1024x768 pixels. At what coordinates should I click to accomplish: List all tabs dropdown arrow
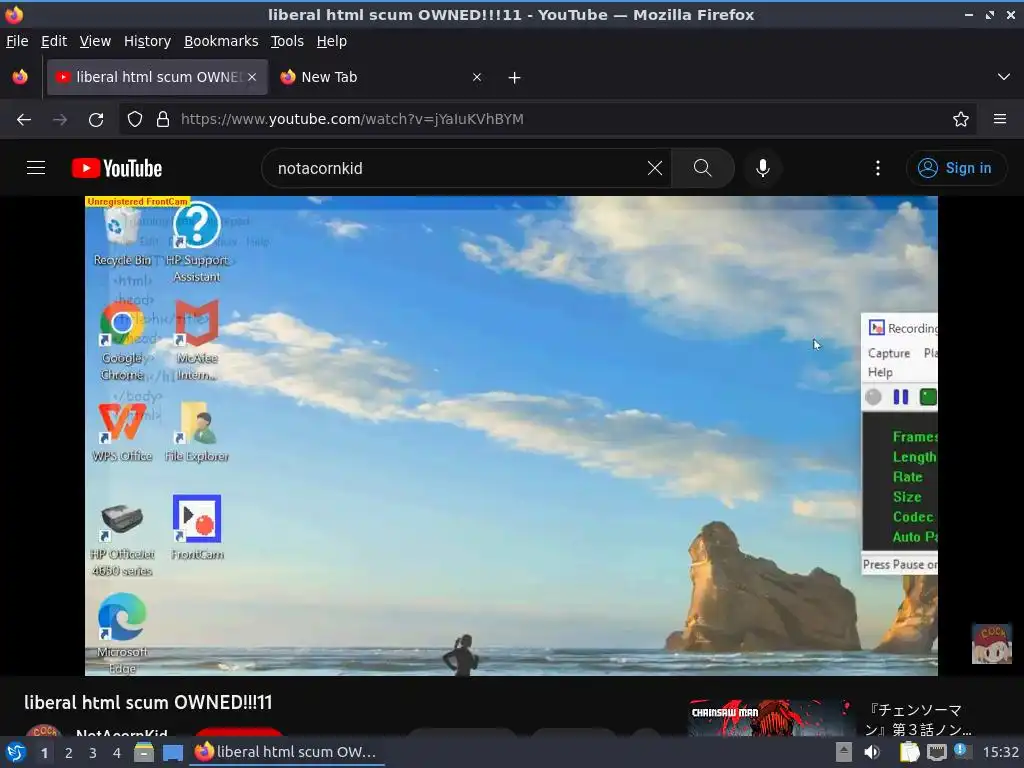[x=1004, y=77]
